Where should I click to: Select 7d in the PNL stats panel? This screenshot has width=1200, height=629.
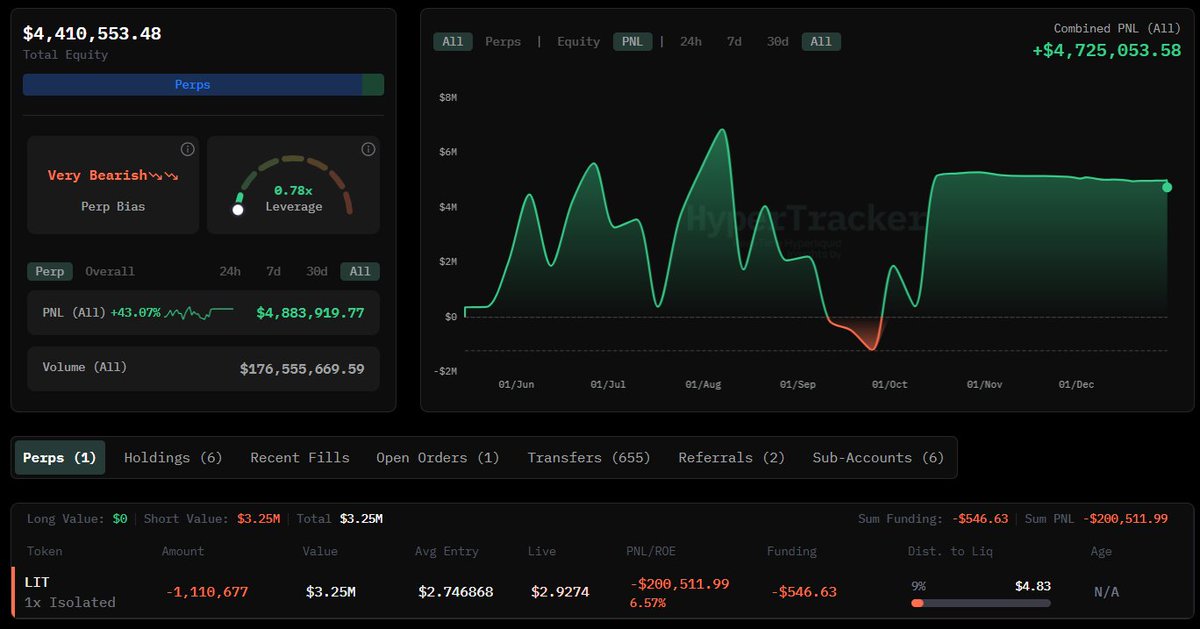273,271
